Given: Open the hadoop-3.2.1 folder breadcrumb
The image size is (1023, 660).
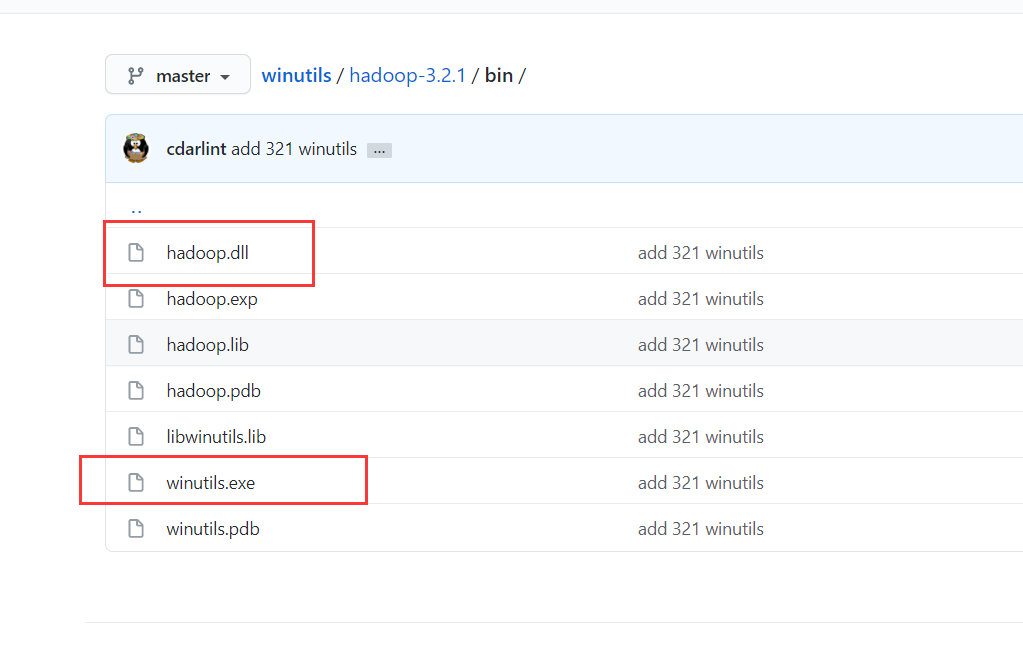Looking at the screenshot, I should point(408,74).
